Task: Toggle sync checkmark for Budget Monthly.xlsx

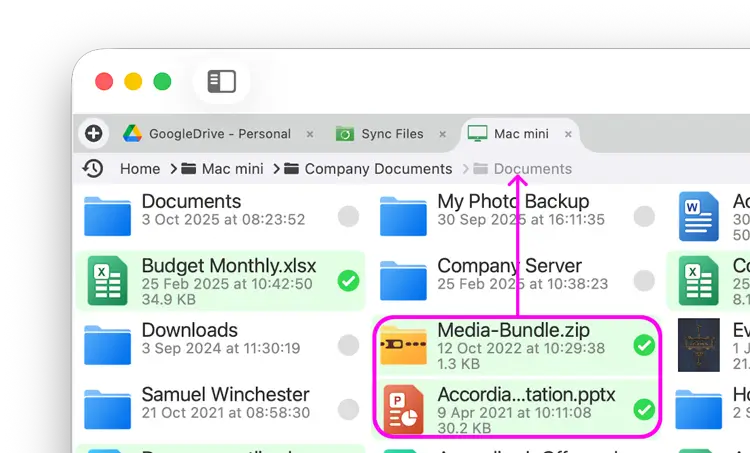Action: [x=348, y=281]
